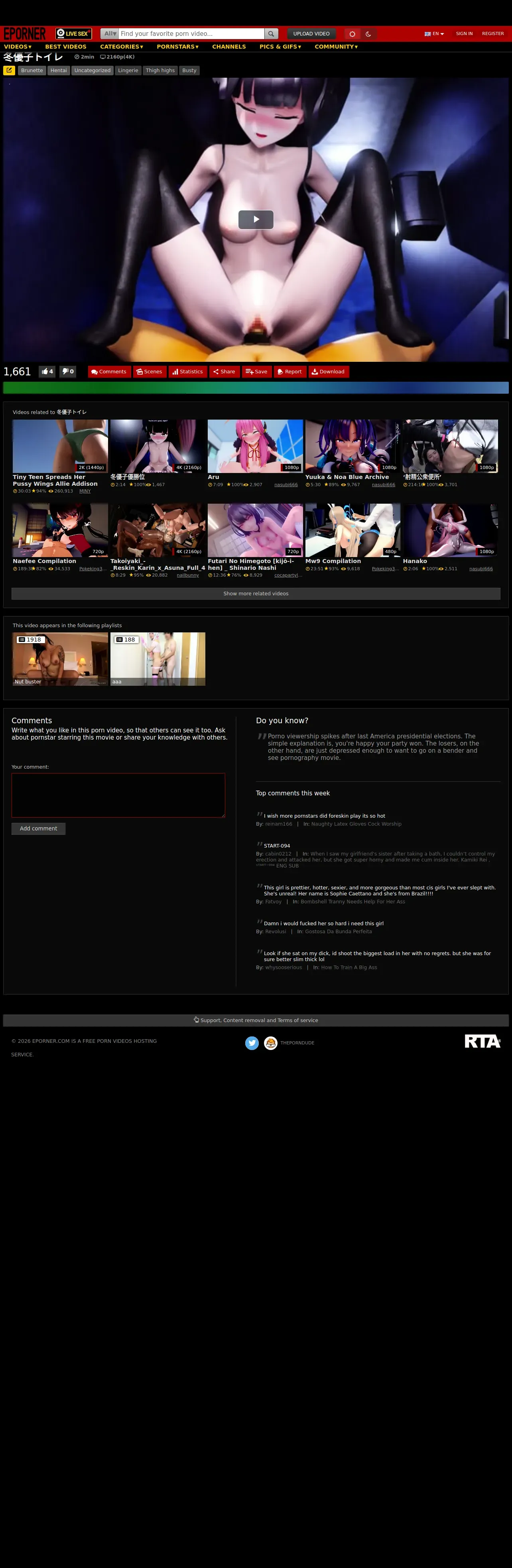Image resolution: width=512 pixels, height=1568 pixels.
Task: Switch to the dark theme moon icon
Action: tap(368, 34)
